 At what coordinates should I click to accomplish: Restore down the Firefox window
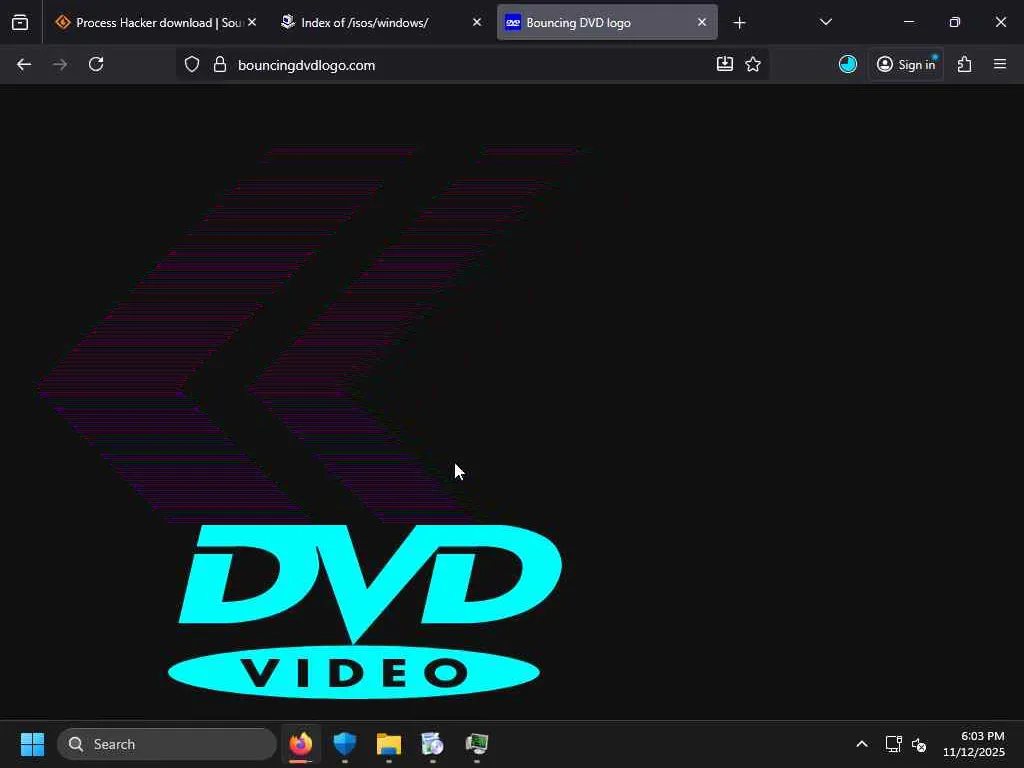[954, 22]
